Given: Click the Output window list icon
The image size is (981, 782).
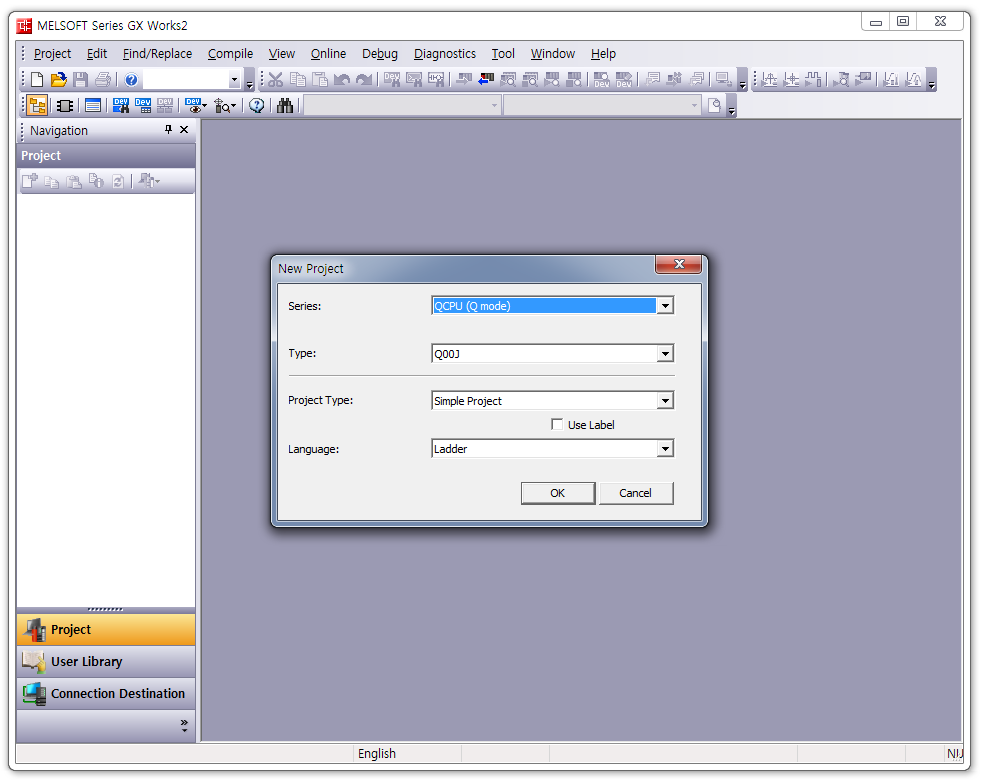Looking at the screenshot, I should [x=93, y=106].
